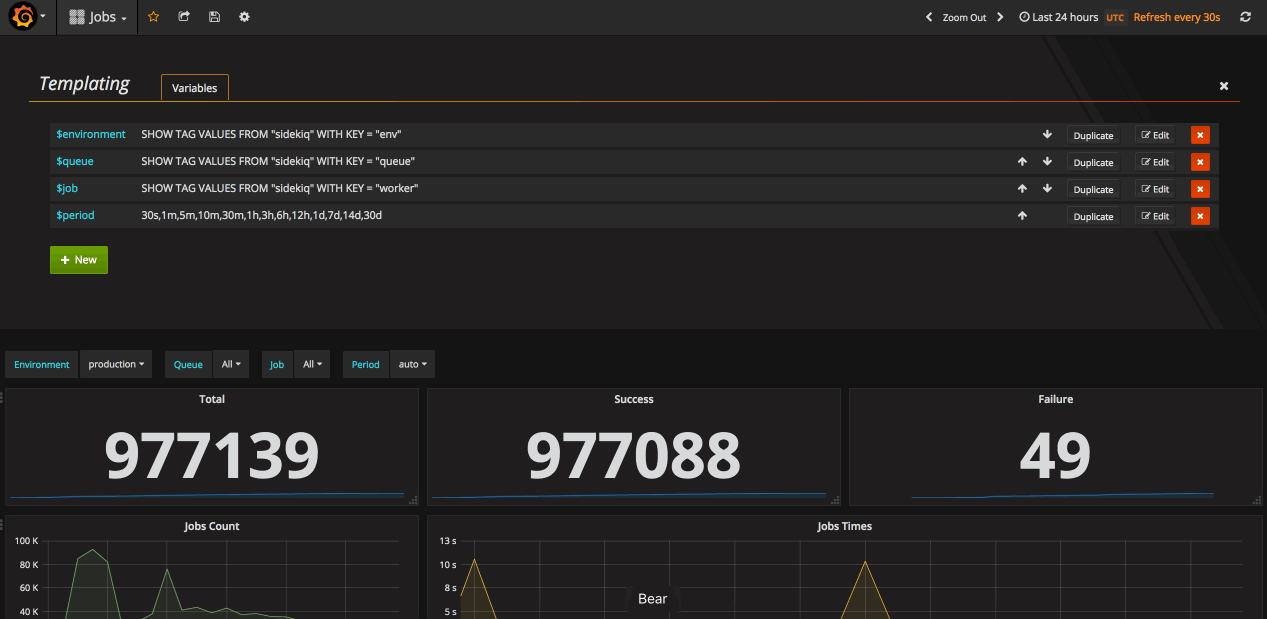Toggle Refresh every 30s setting
Viewport: 1267px width, 619px height.
(x=1176, y=17)
